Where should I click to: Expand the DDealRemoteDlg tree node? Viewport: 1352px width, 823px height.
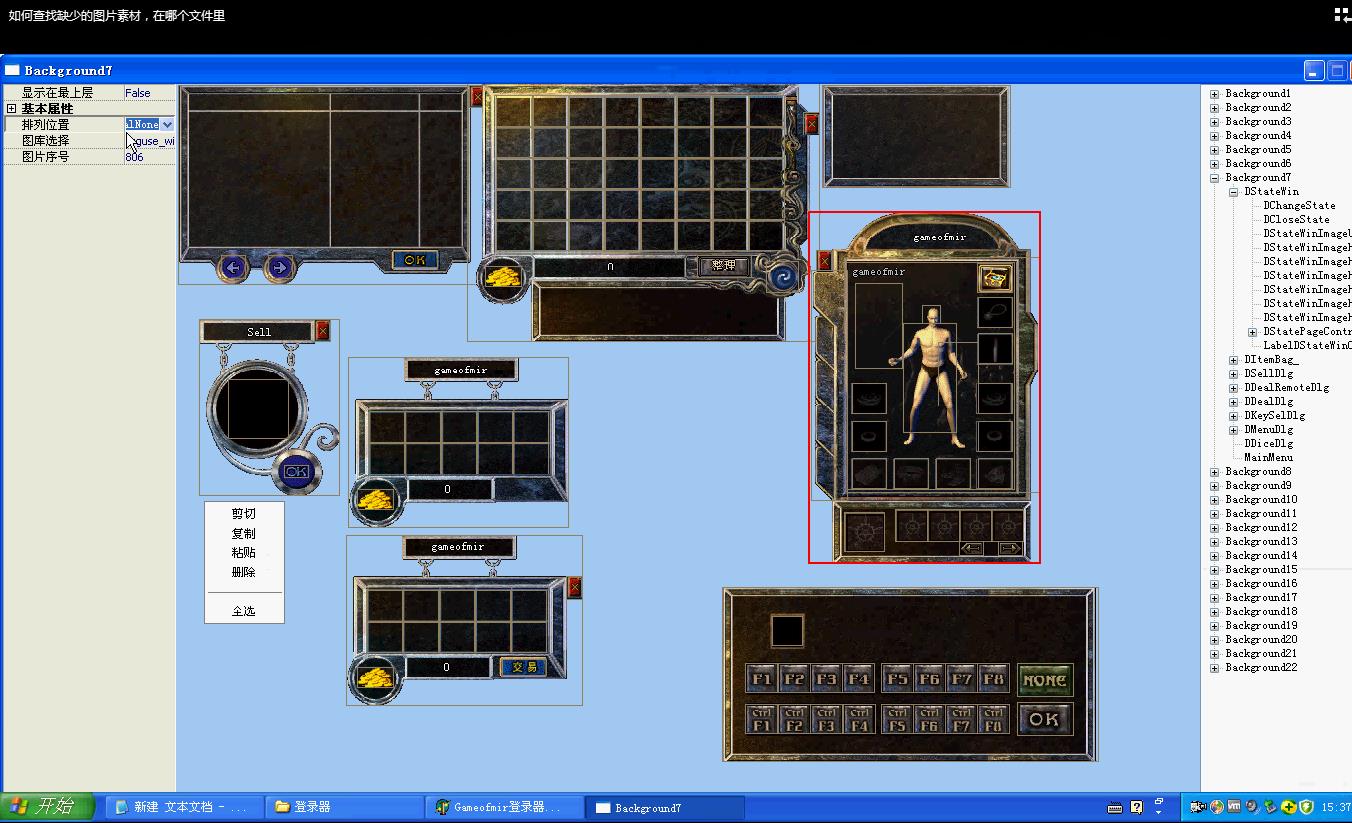click(x=1234, y=387)
